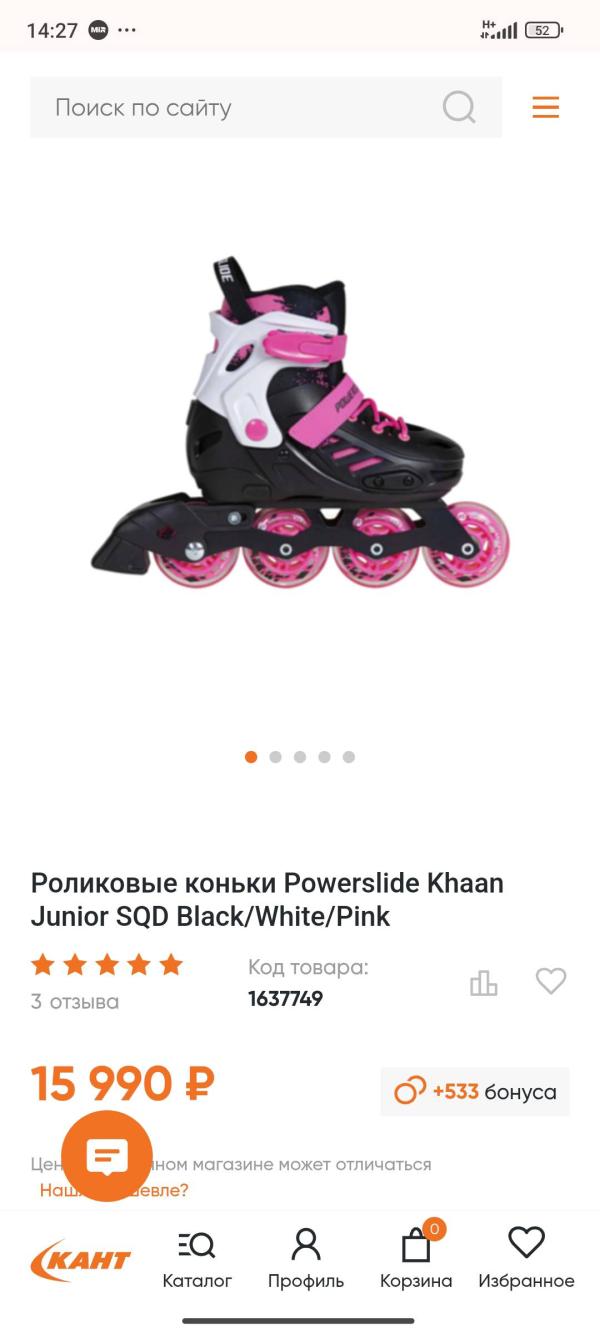
Task: Open Профиль tab
Action: pos(306,1260)
